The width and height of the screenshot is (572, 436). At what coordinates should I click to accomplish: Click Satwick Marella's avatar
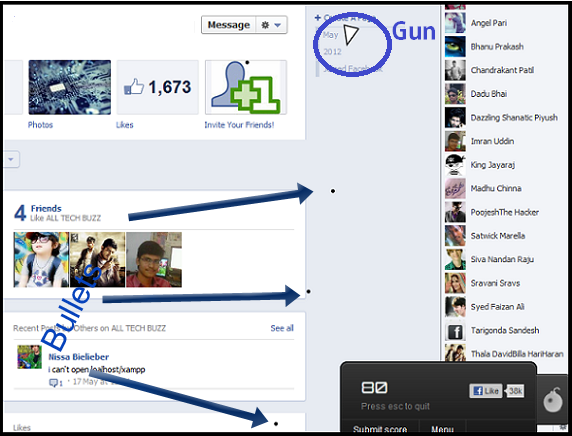[455, 236]
